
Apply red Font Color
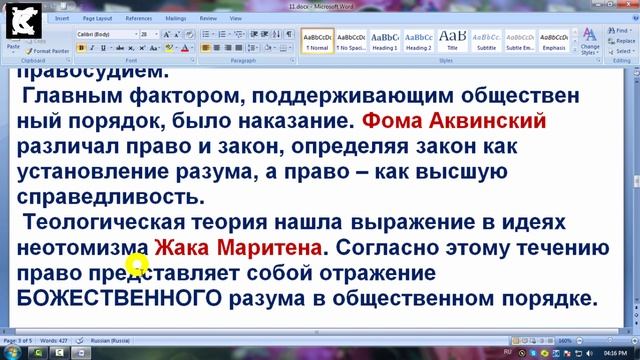click(184, 48)
